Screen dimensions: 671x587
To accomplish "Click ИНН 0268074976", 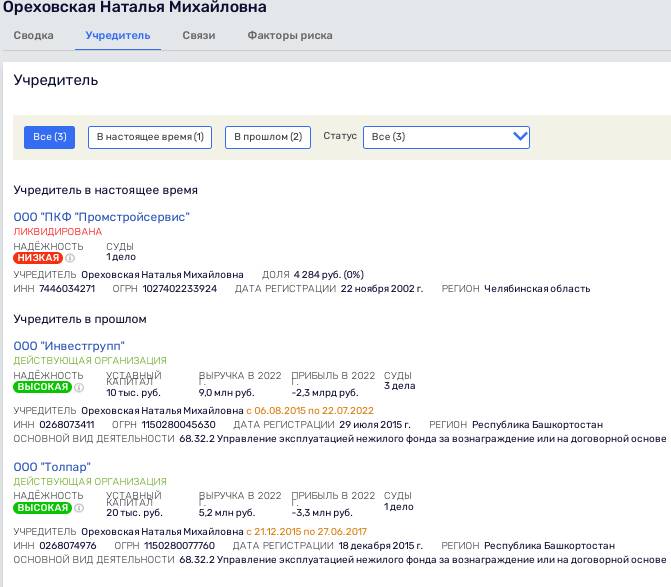I will pos(68,546).
